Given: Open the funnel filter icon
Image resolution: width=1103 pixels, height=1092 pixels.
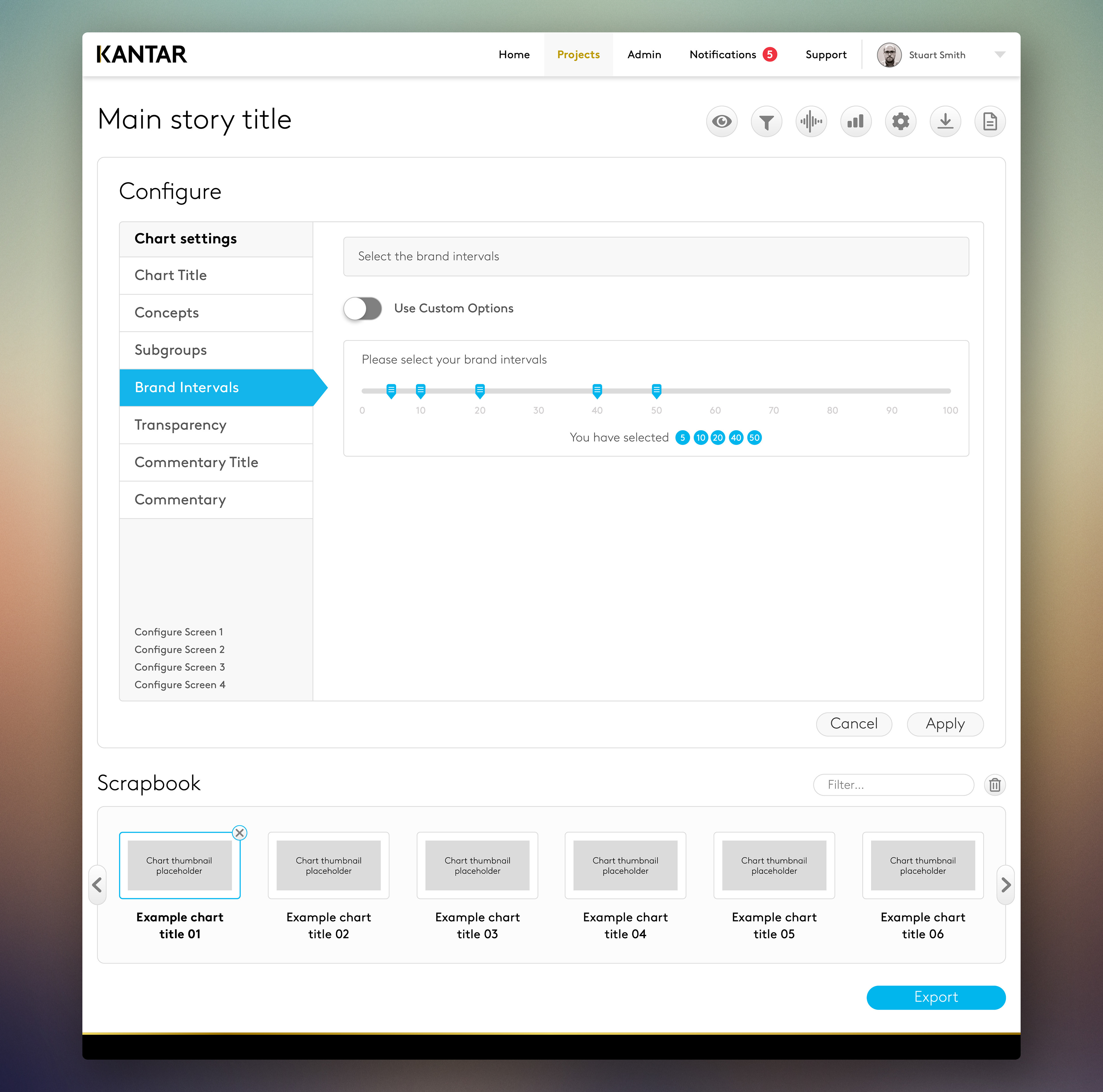Looking at the screenshot, I should point(766,121).
